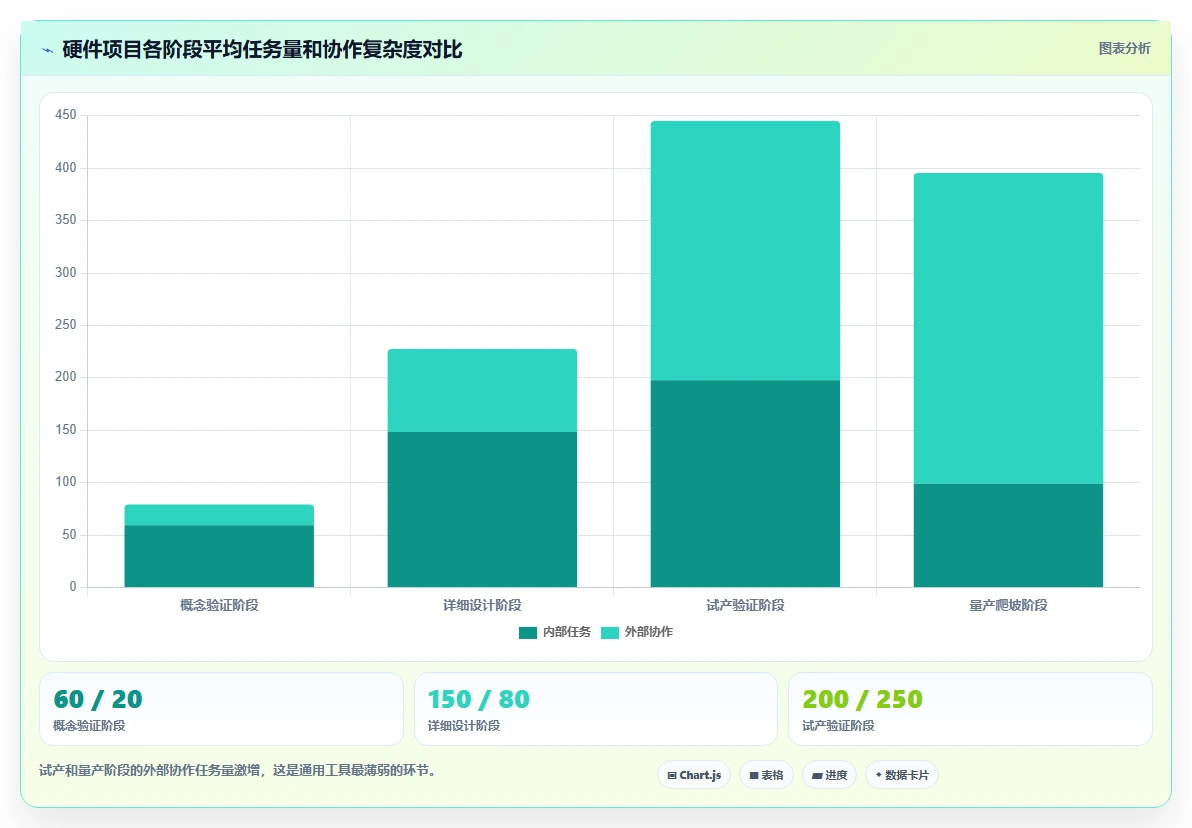Click 概念验证阶段 external collaboration bar segment
This screenshot has width=1192, height=828.
[x=219, y=515]
